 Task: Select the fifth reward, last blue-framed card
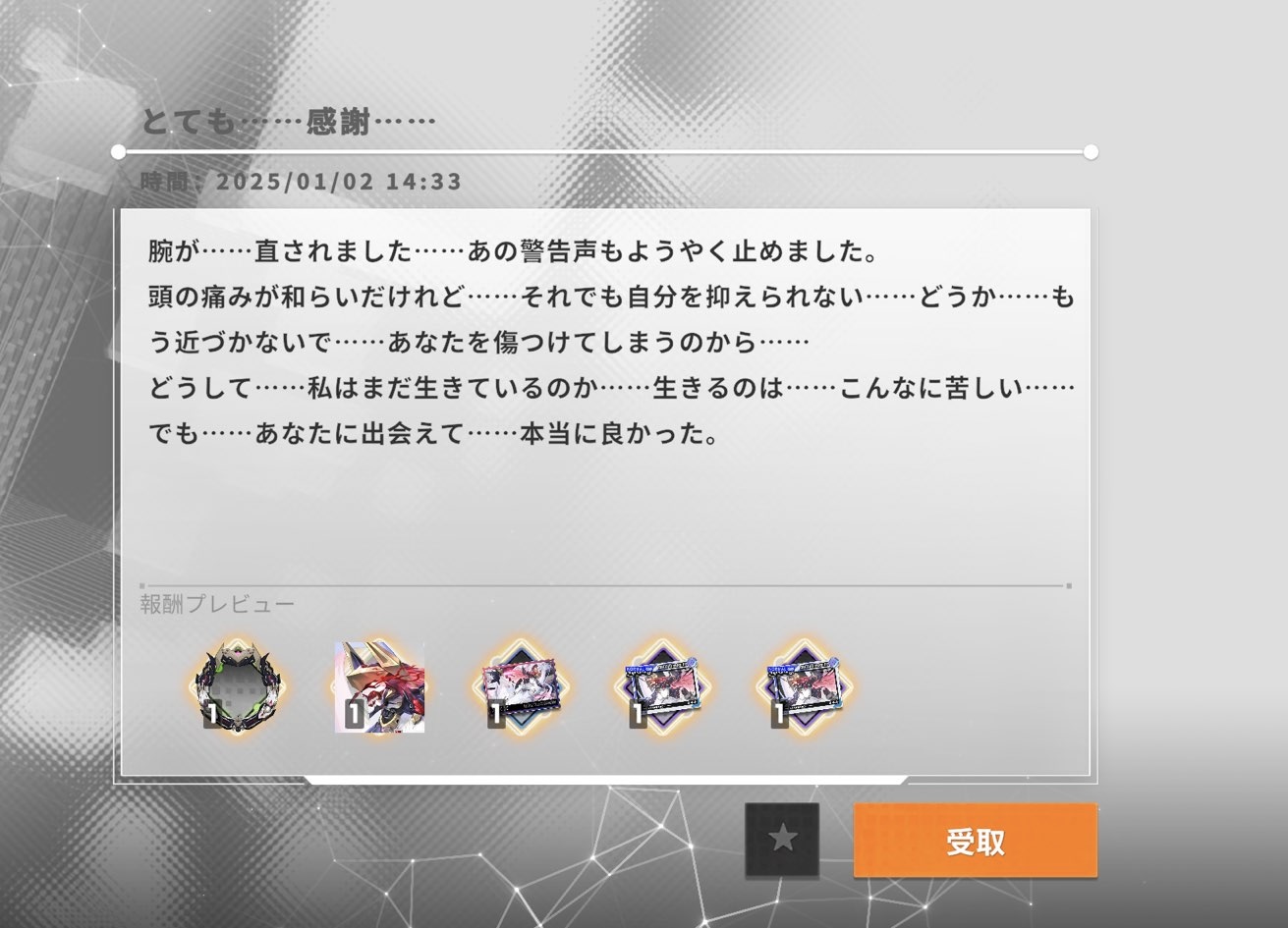tap(805, 686)
